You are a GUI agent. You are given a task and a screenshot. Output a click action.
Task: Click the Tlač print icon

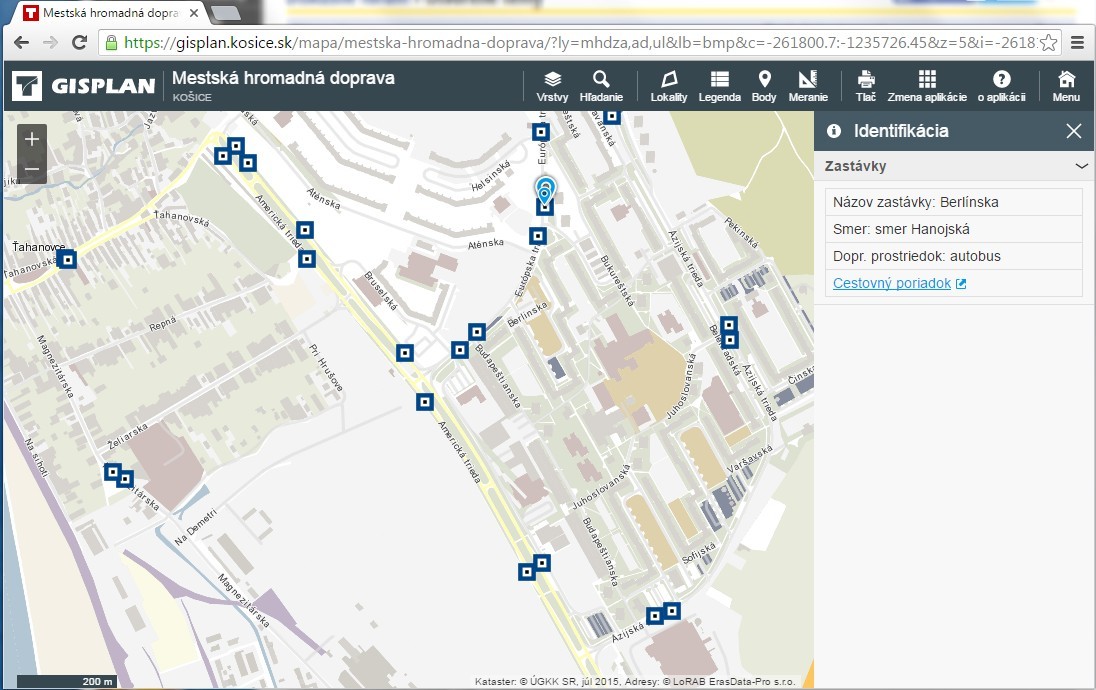tap(866, 86)
